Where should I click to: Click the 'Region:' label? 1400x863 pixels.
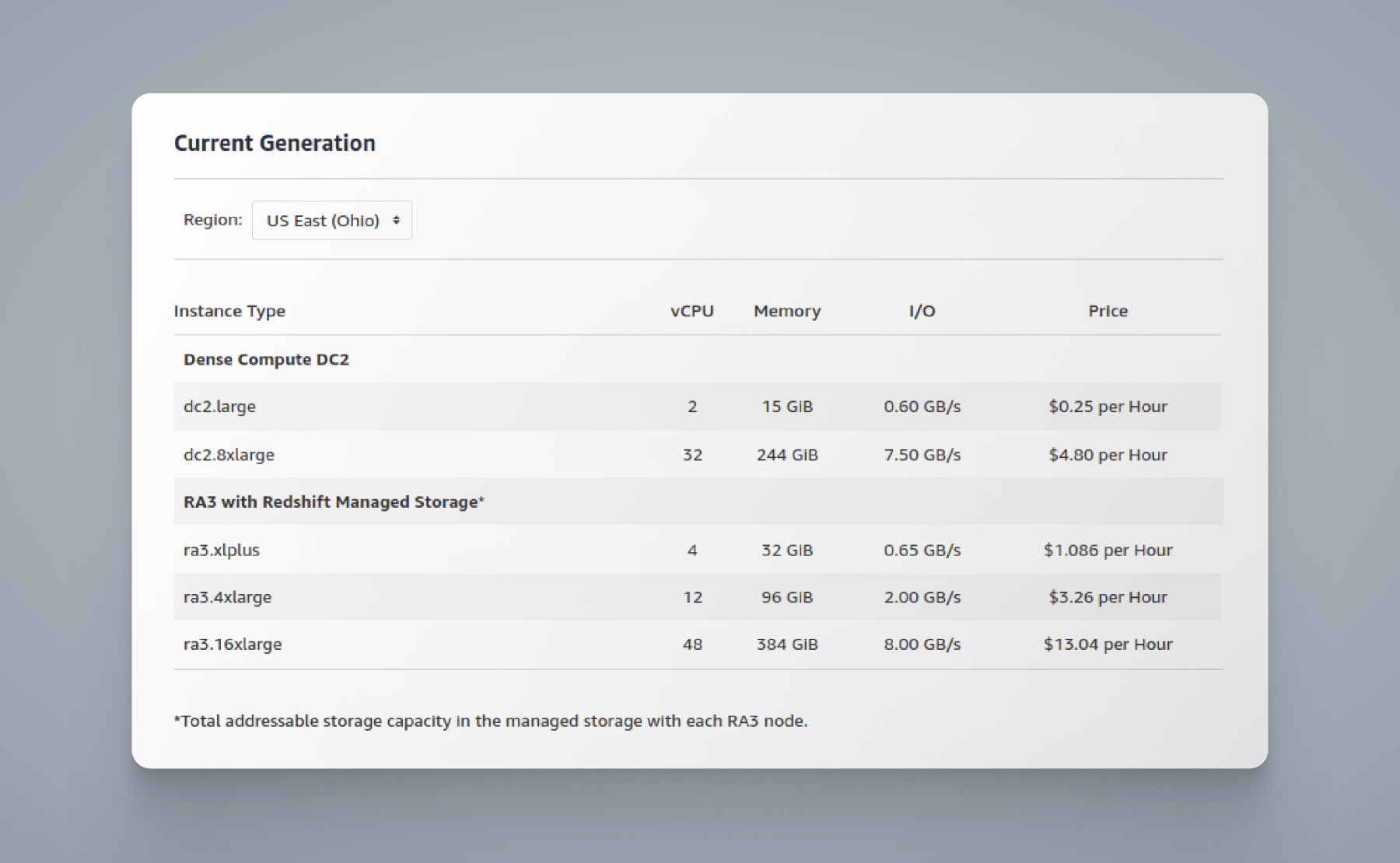[x=212, y=220]
